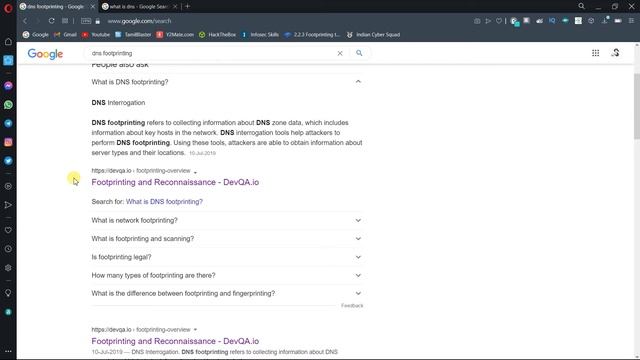640x360 pixels.
Task: Open Easy Setup menu icon
Action: pyautogui.click(x=631, y=21)
